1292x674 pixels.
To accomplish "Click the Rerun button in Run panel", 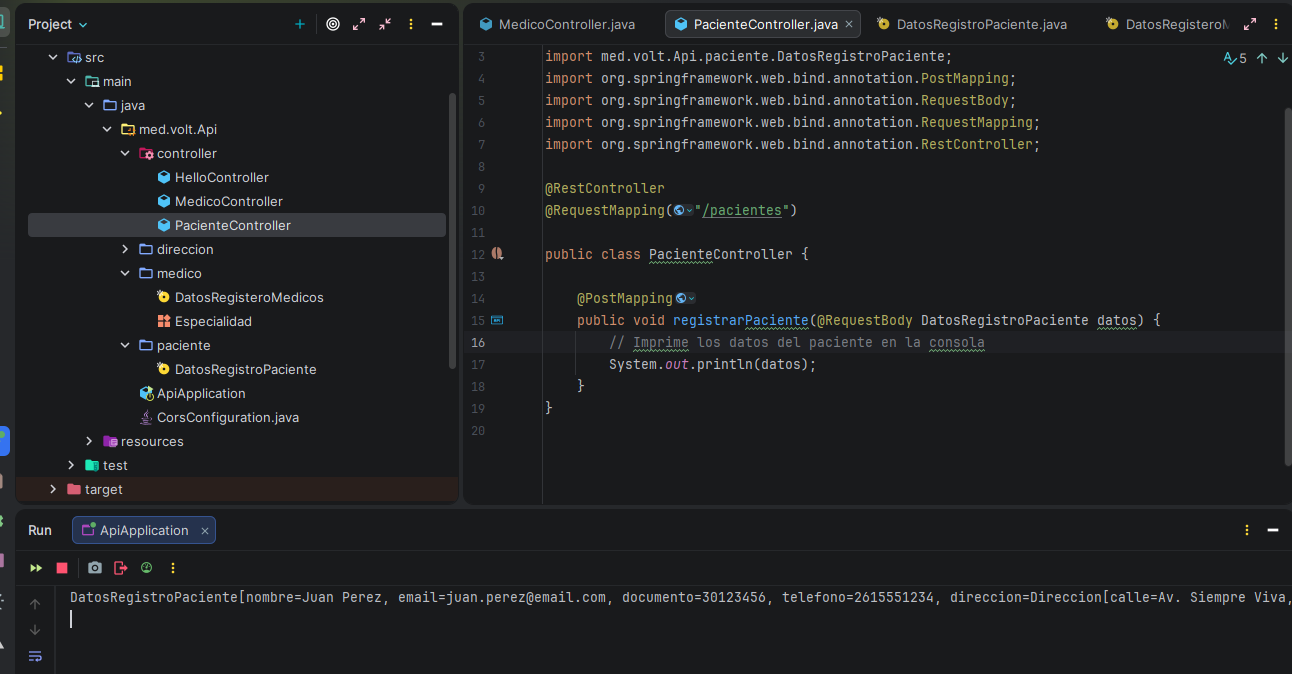I will pyautogui.click(x=36, y=568).
